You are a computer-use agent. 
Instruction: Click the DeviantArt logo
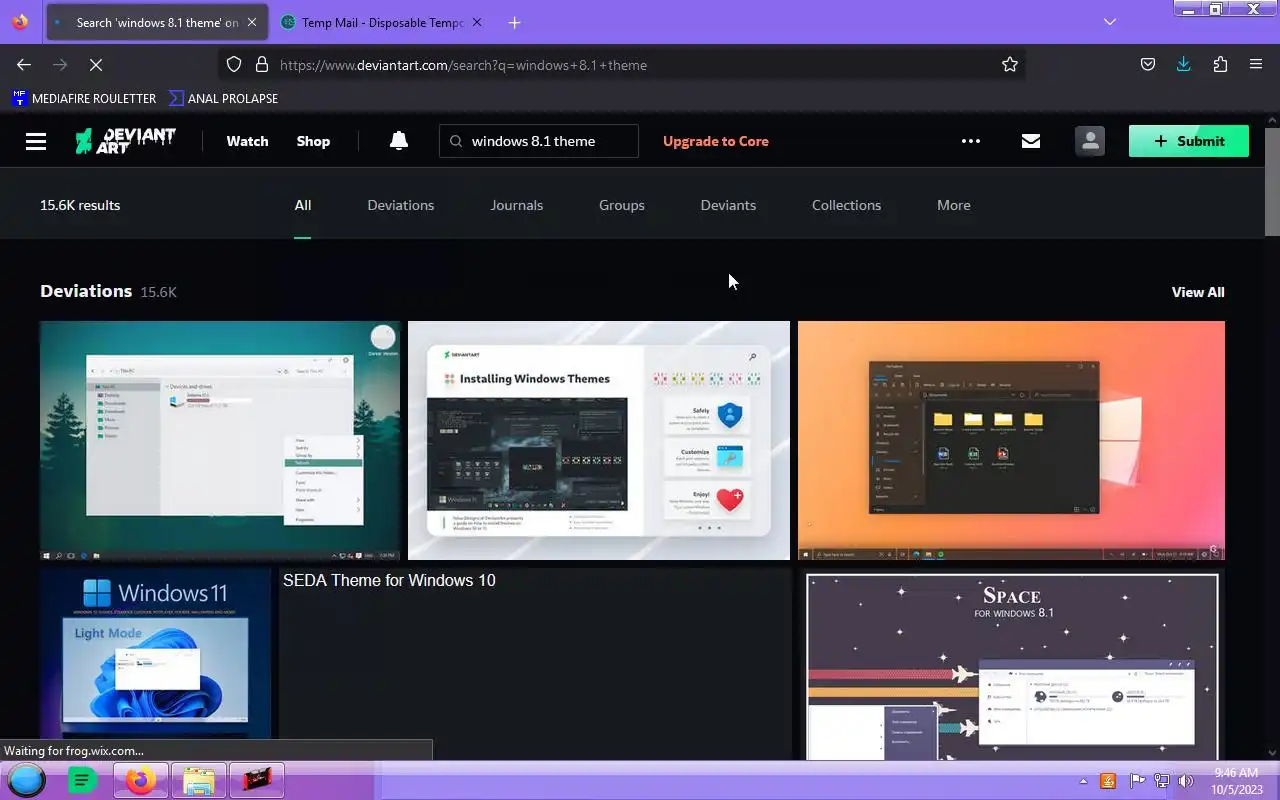click(126, 141)
